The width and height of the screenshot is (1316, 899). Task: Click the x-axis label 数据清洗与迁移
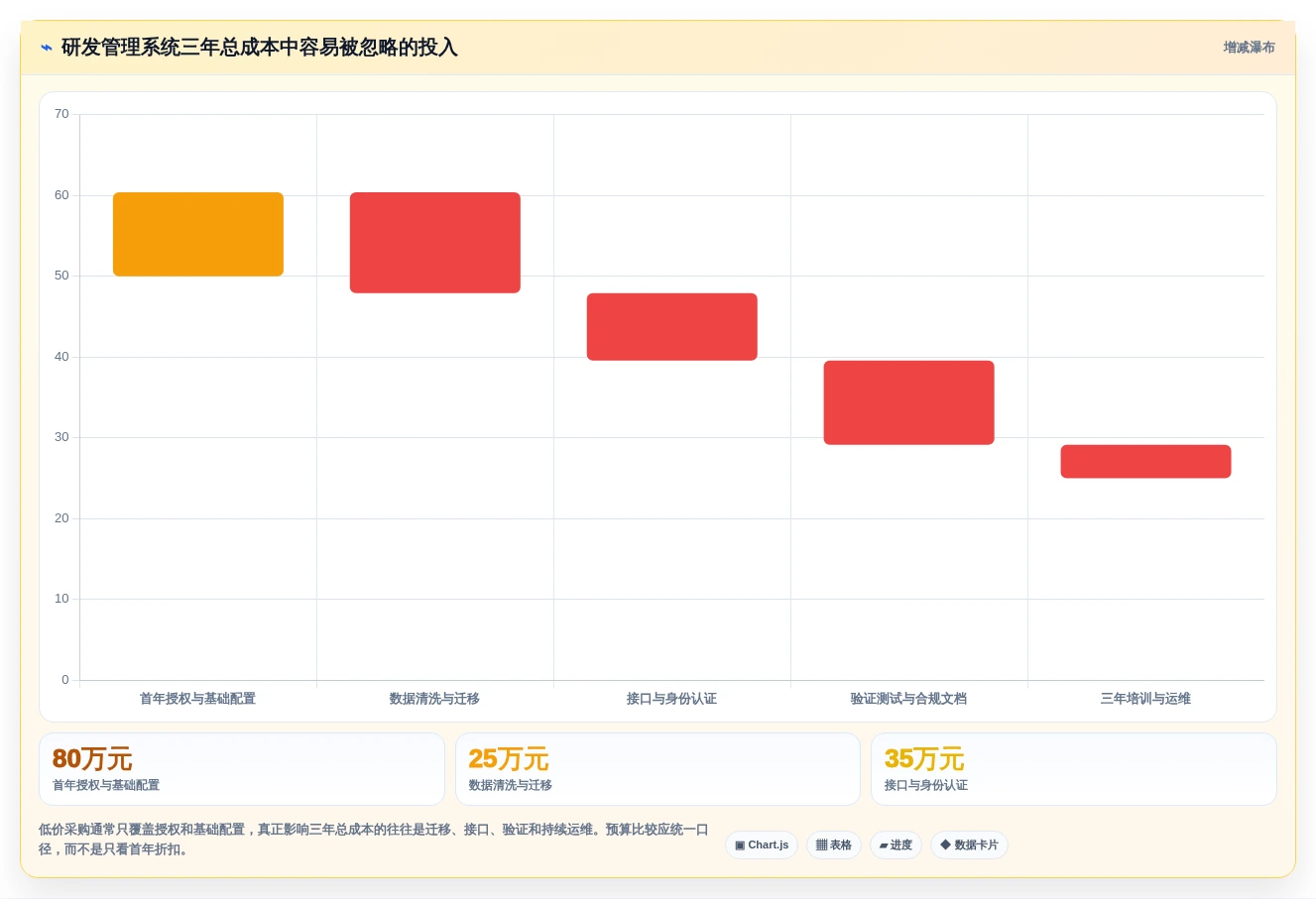(435, 699)
